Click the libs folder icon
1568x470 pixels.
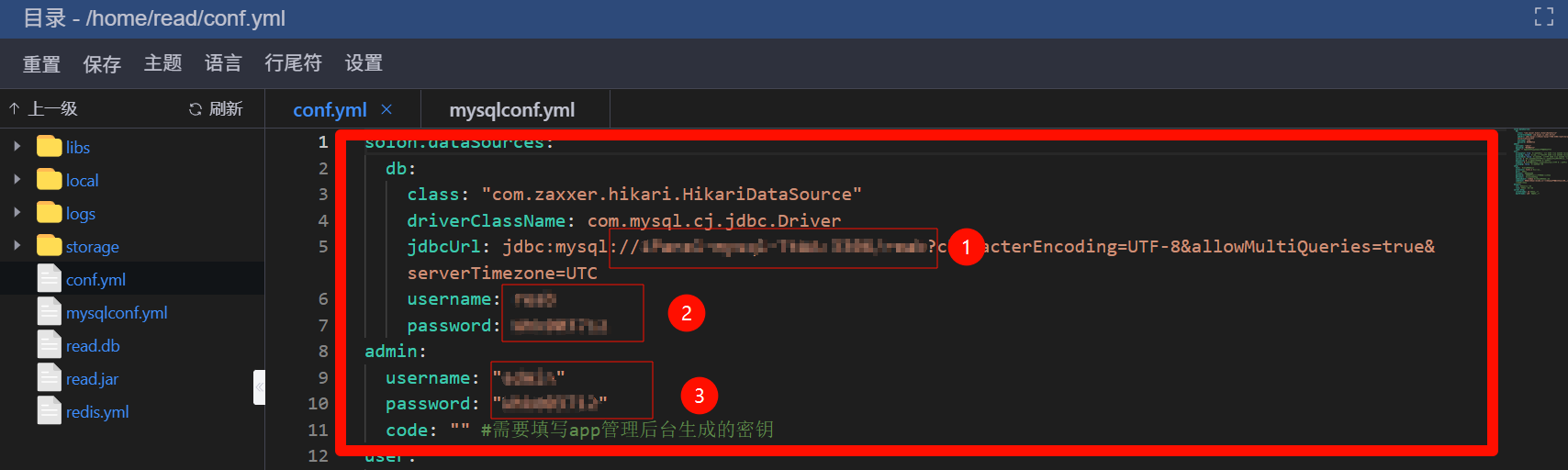(x=49, y=147)
